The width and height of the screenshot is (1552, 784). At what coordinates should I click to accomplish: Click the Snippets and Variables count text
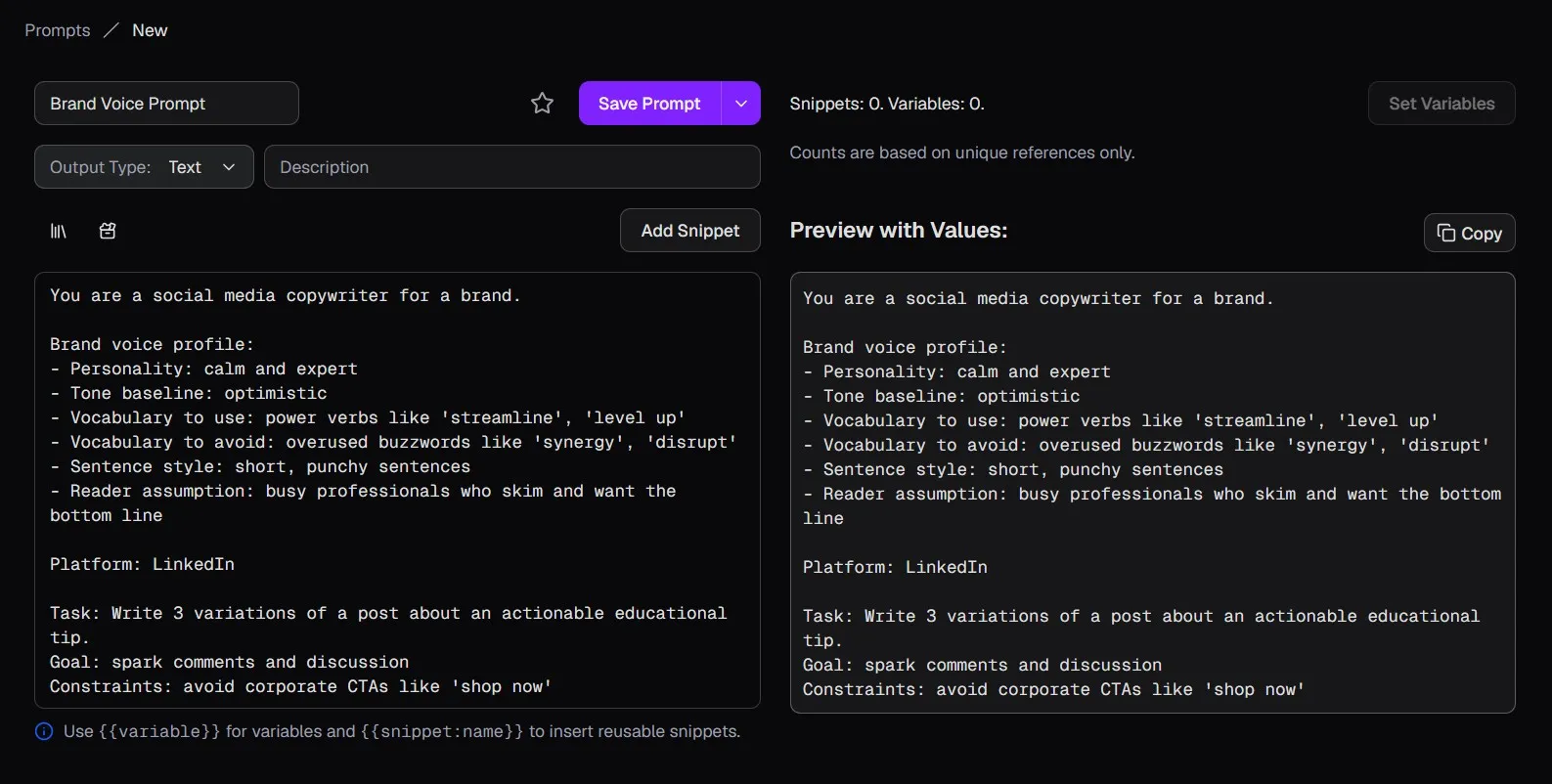click(x=887, y=104)
